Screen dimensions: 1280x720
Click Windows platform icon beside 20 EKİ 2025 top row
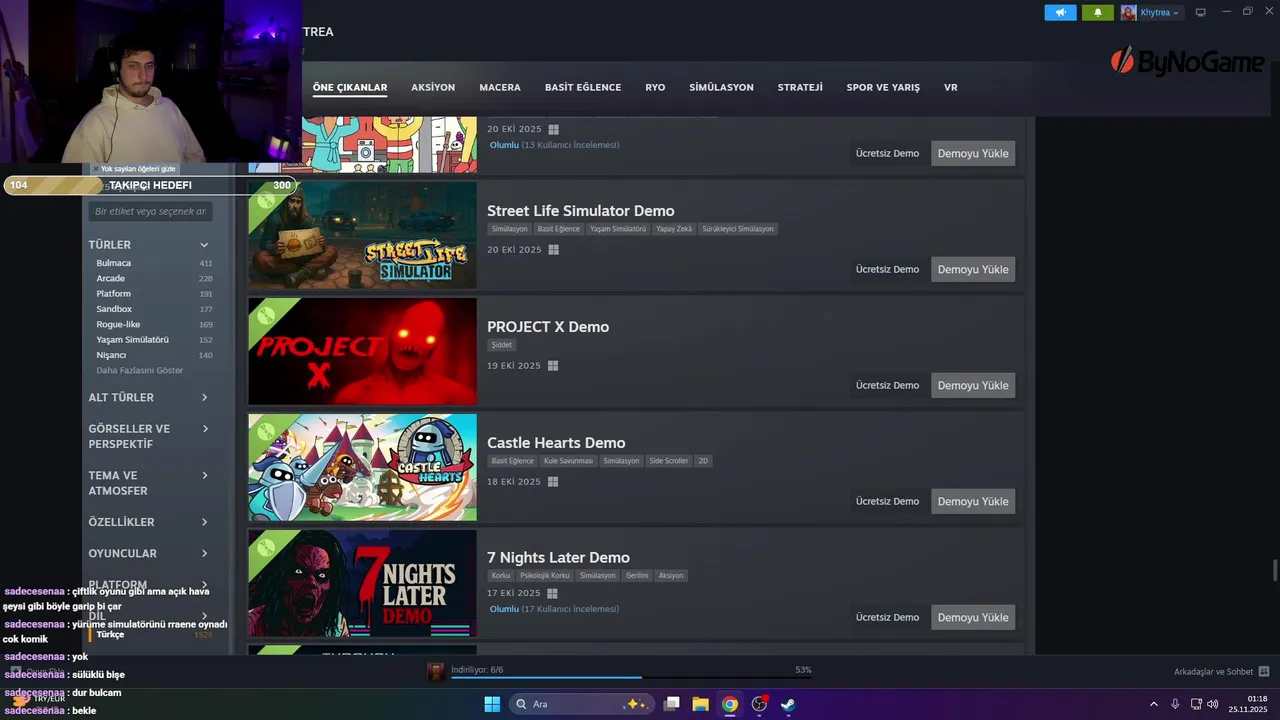click(553, 130)
